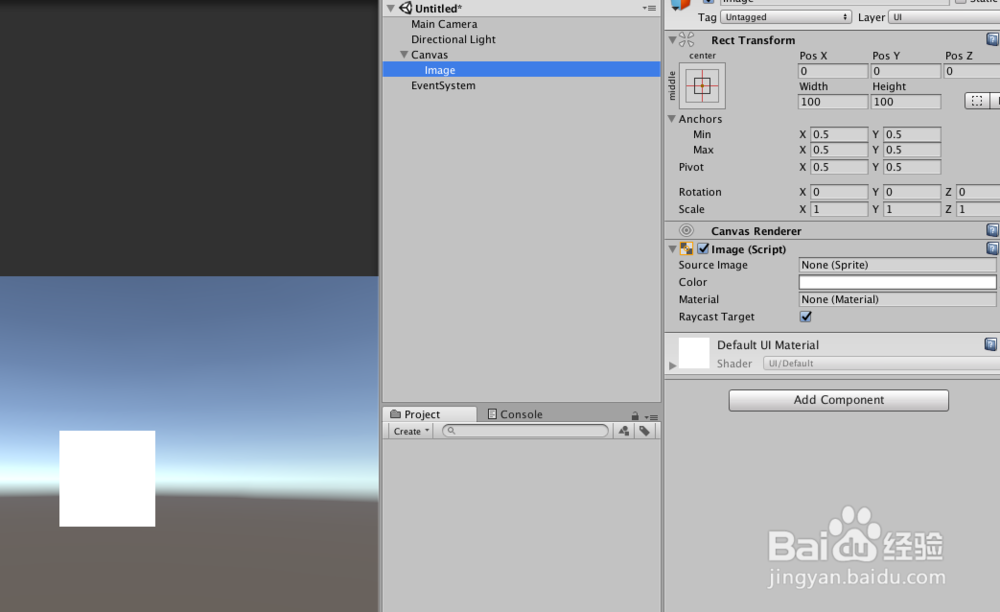This screenshot has height=612, width=1000.
Task: Click the Canvas Renderer component icon
Action: (x=686, y=231)
